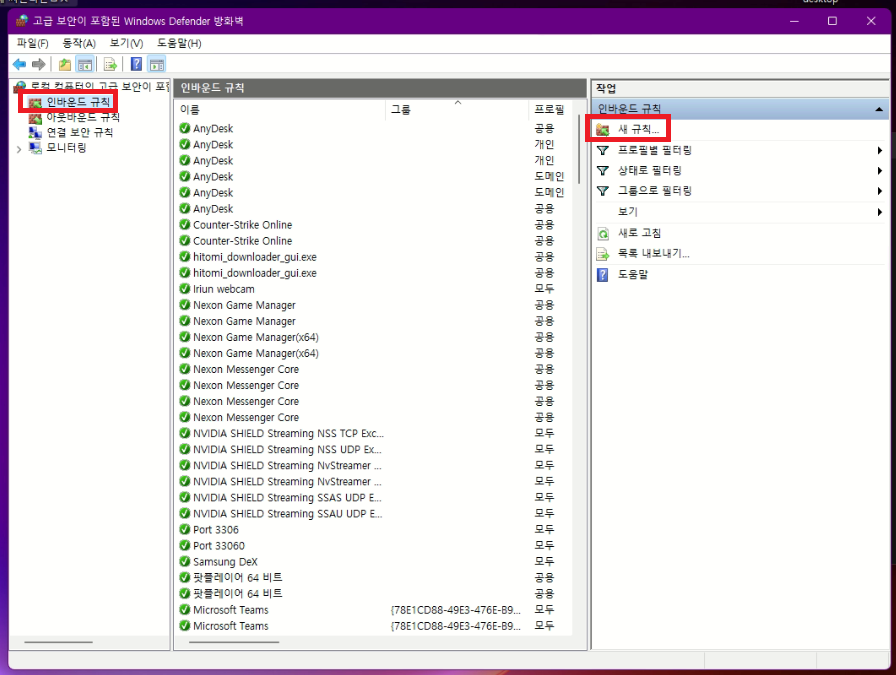This screenshot has width=896, height=675.
Task: Select the Port 33060 rule
Action: point(375,546)
